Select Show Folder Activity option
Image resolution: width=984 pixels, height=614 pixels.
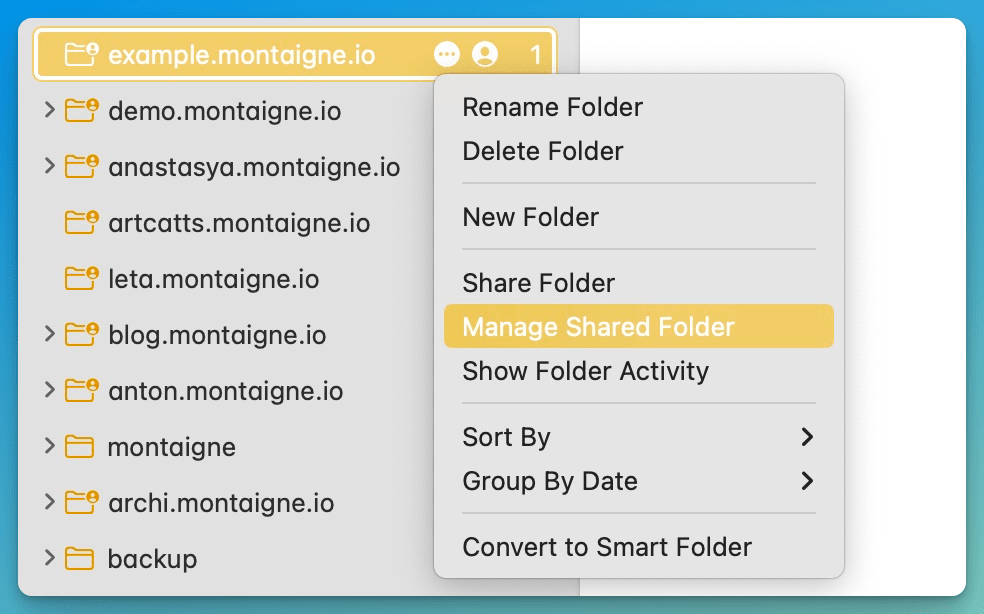point(585,371)
